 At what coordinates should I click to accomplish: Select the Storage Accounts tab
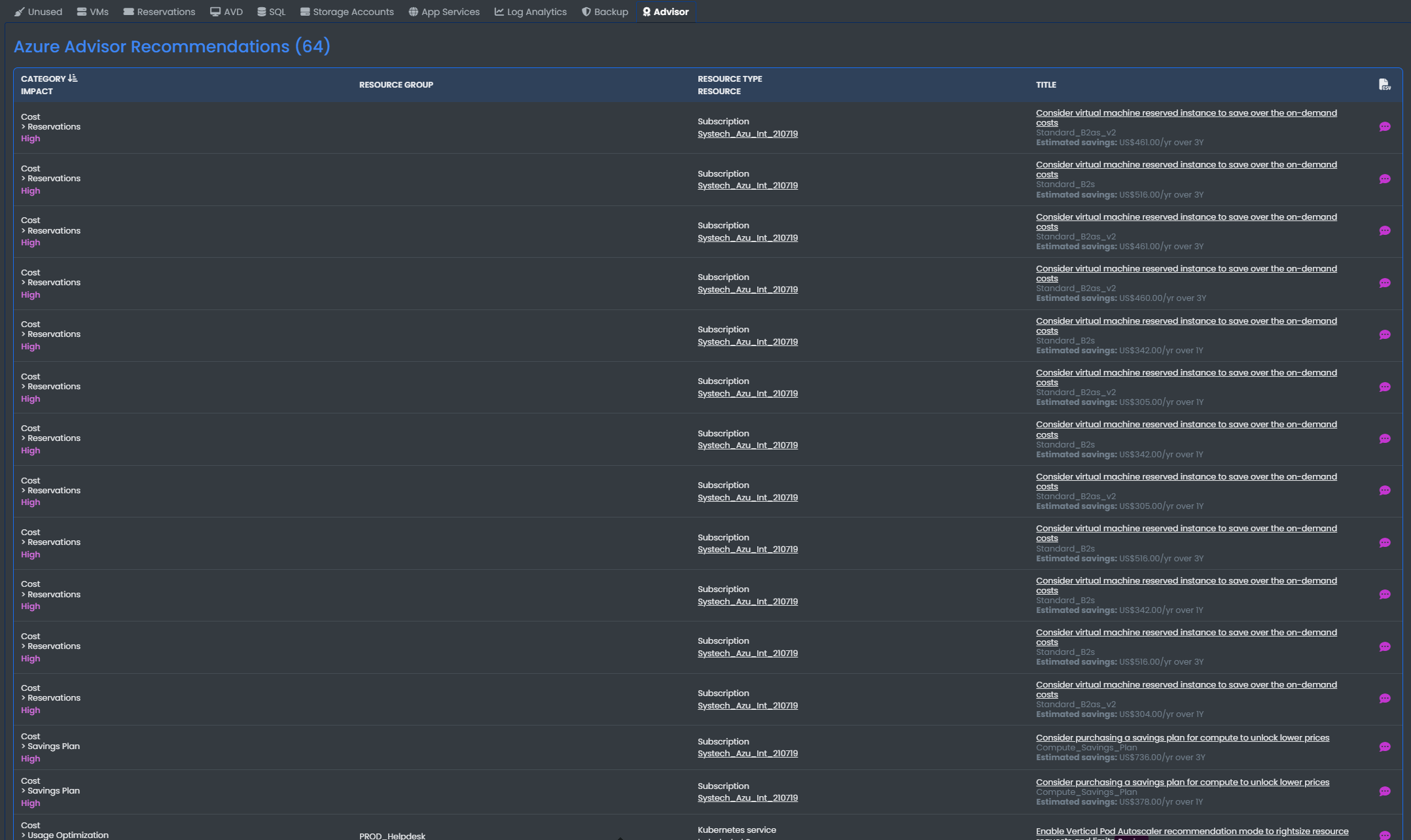347,12
